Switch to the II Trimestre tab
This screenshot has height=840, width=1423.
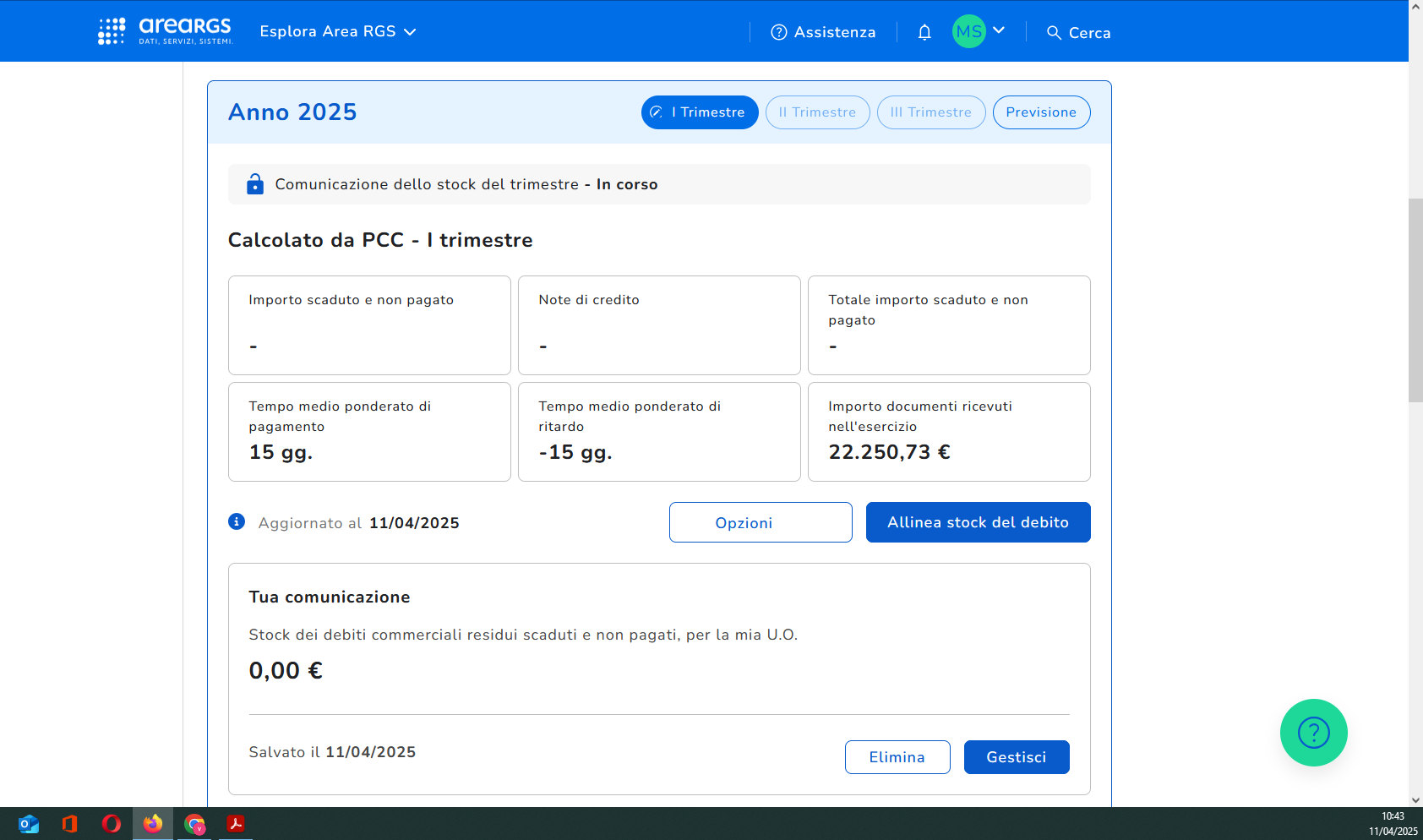point(817,112)
